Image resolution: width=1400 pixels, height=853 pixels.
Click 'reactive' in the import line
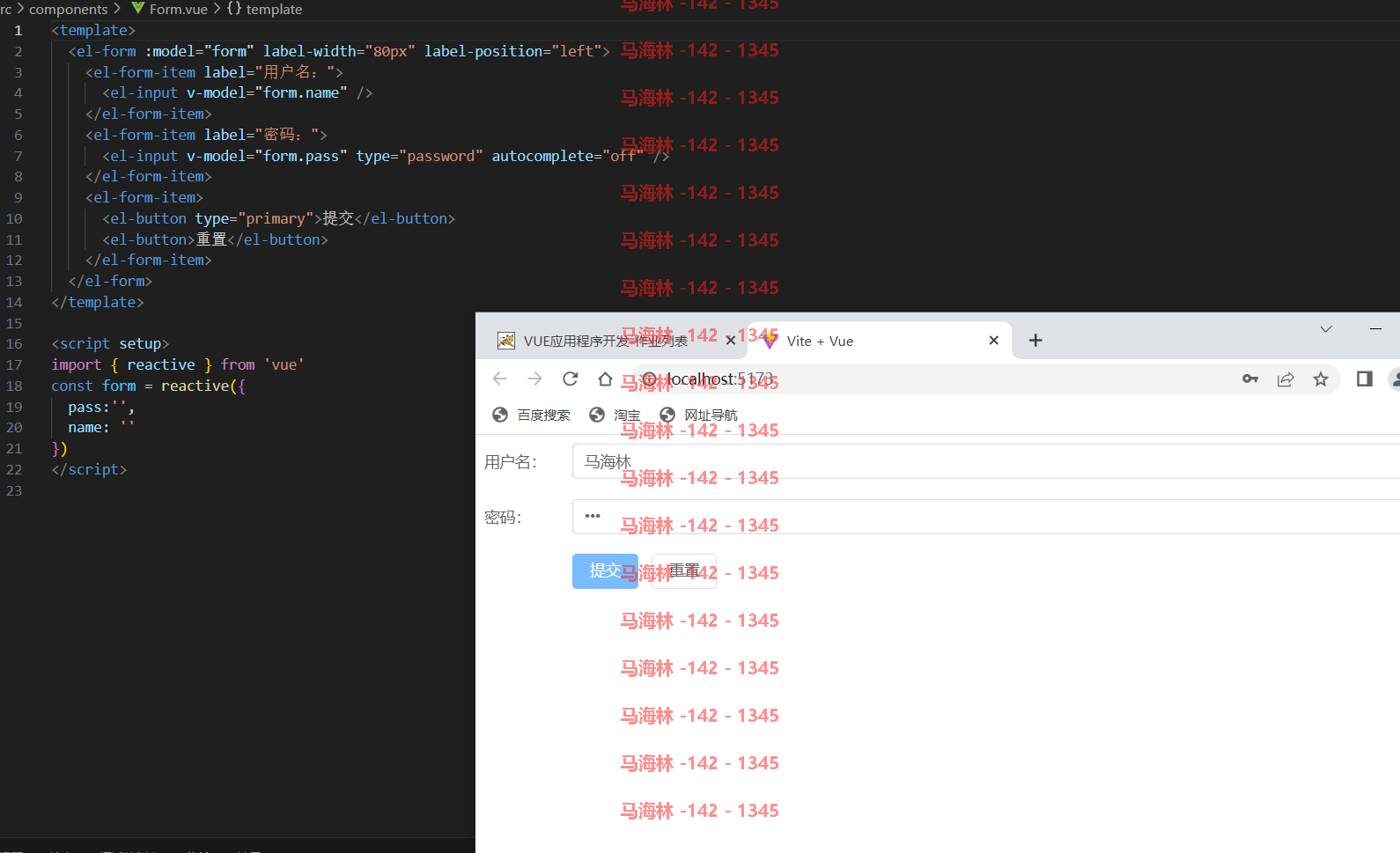point(161,364)
